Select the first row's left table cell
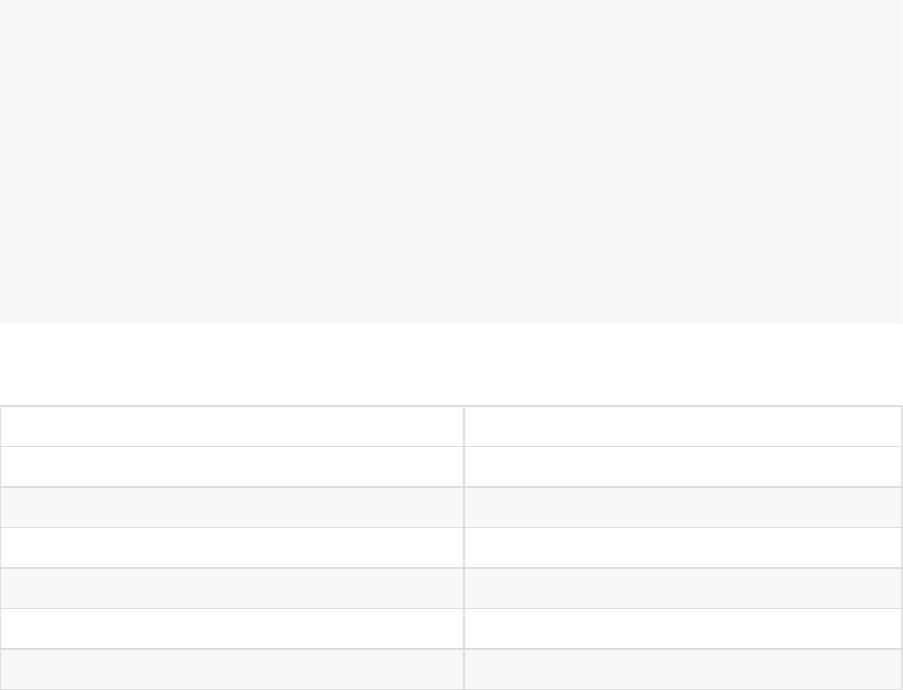The width and height of the screenshot is (903, 690). click(x=232, y=426)
